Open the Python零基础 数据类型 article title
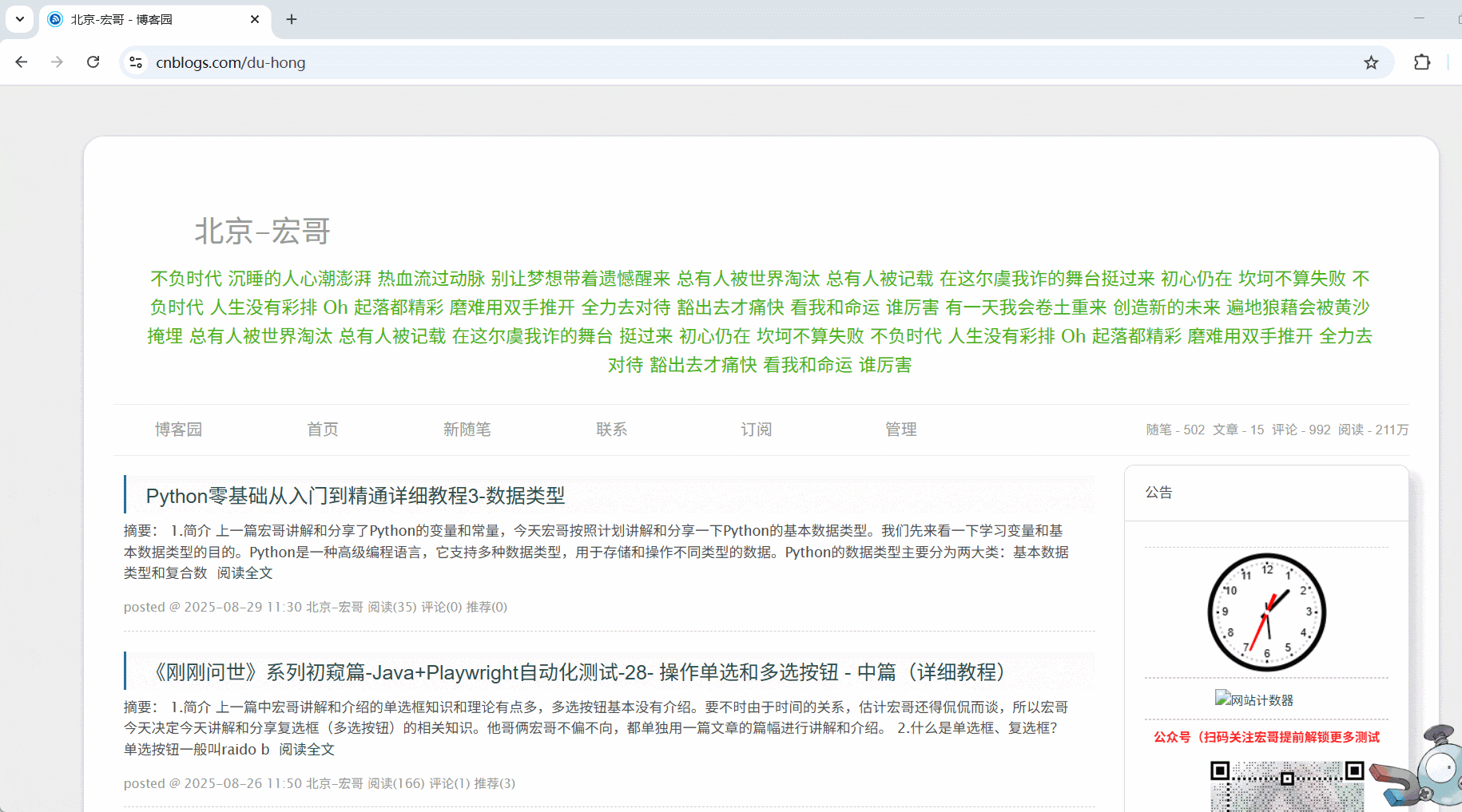 [356, 496]
